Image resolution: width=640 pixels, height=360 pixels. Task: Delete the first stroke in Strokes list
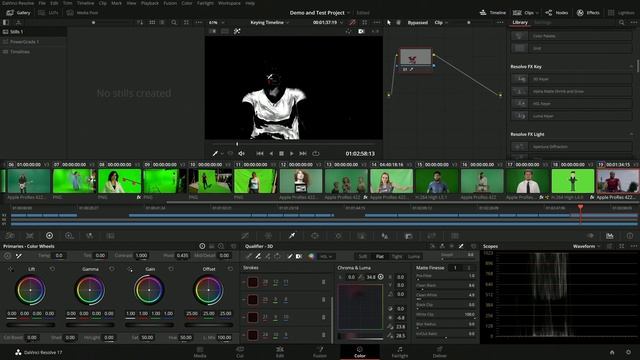click(x=324, y=282)
